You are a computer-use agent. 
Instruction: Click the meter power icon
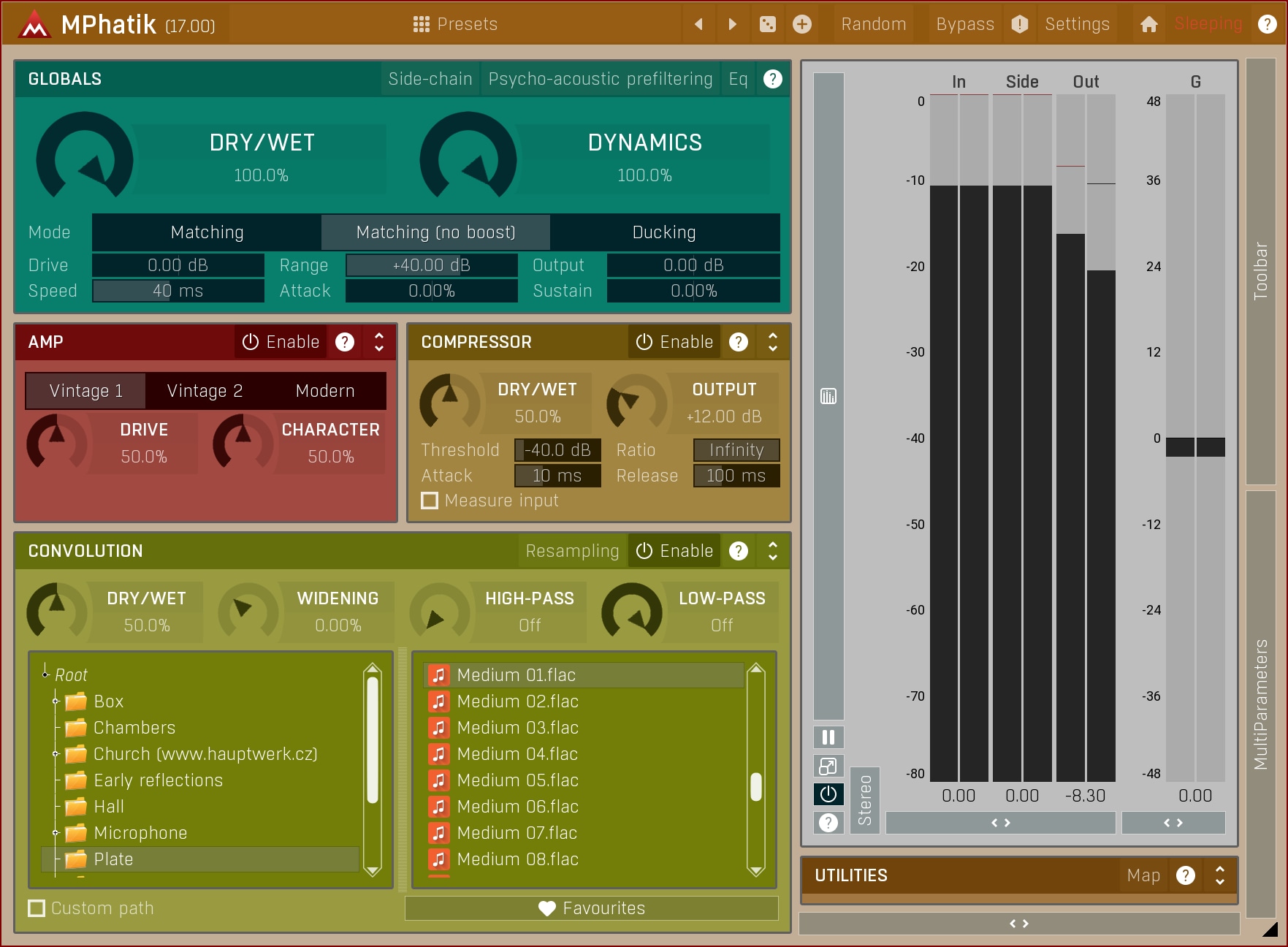point(828,794)
